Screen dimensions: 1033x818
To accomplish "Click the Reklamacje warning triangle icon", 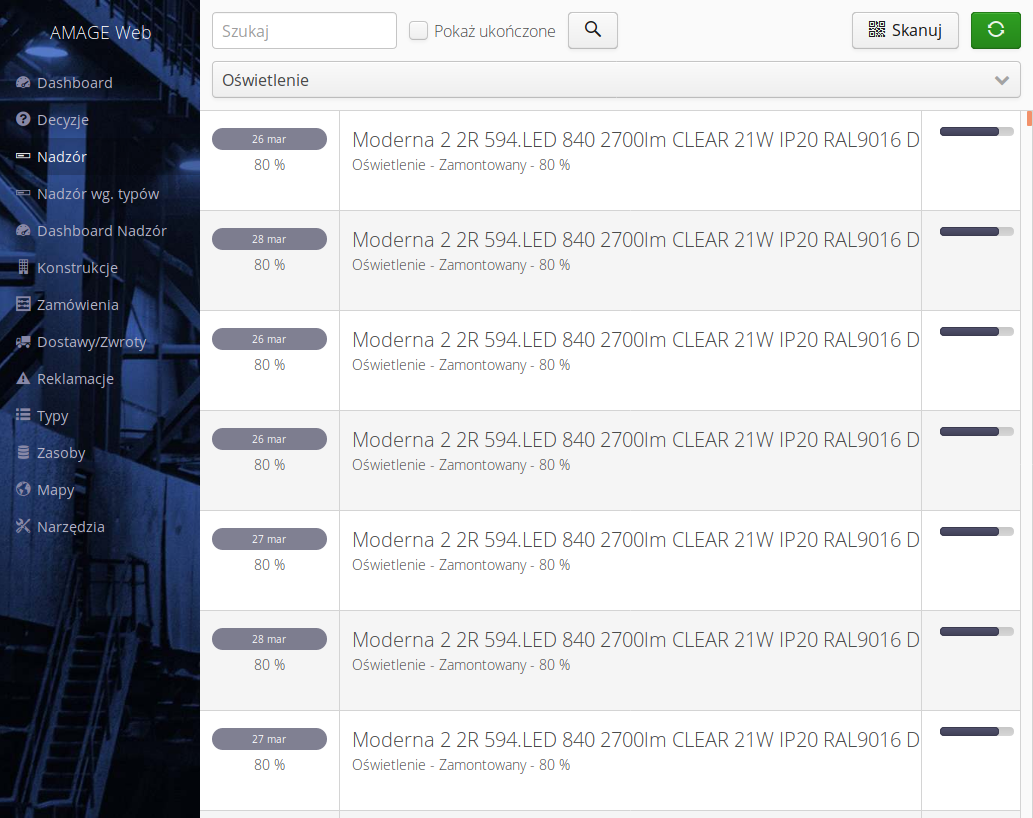I will tap(23, 379).
